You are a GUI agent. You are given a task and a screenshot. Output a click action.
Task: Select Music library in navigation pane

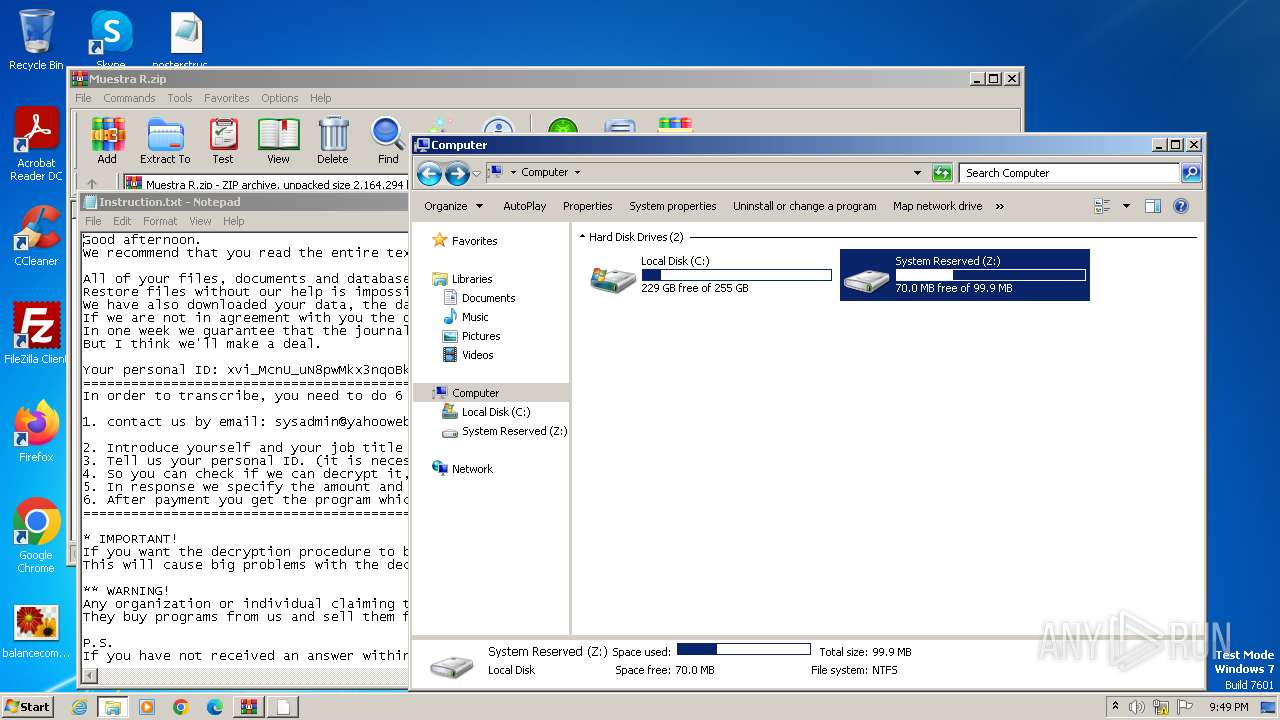[475, 317]
